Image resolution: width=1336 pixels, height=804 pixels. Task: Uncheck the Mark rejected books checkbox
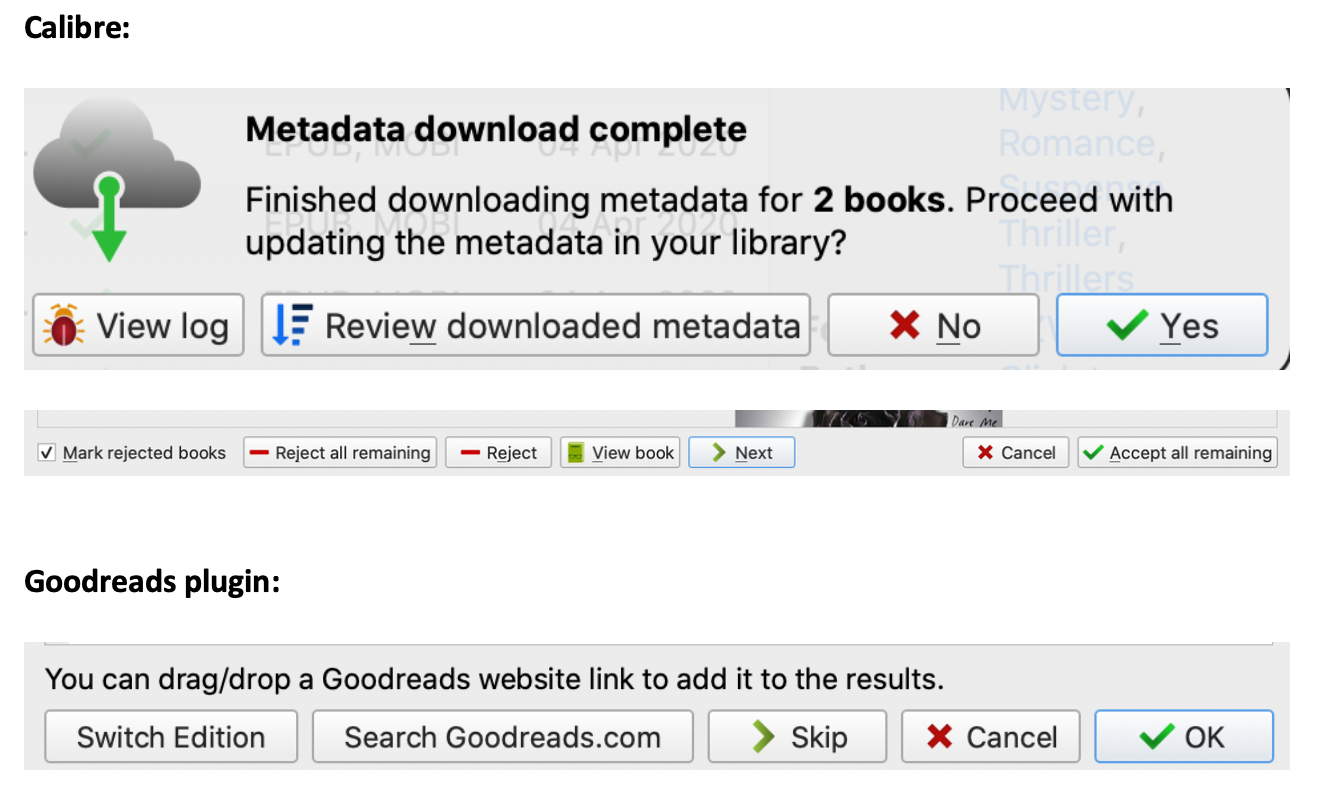tap(46, 453)
